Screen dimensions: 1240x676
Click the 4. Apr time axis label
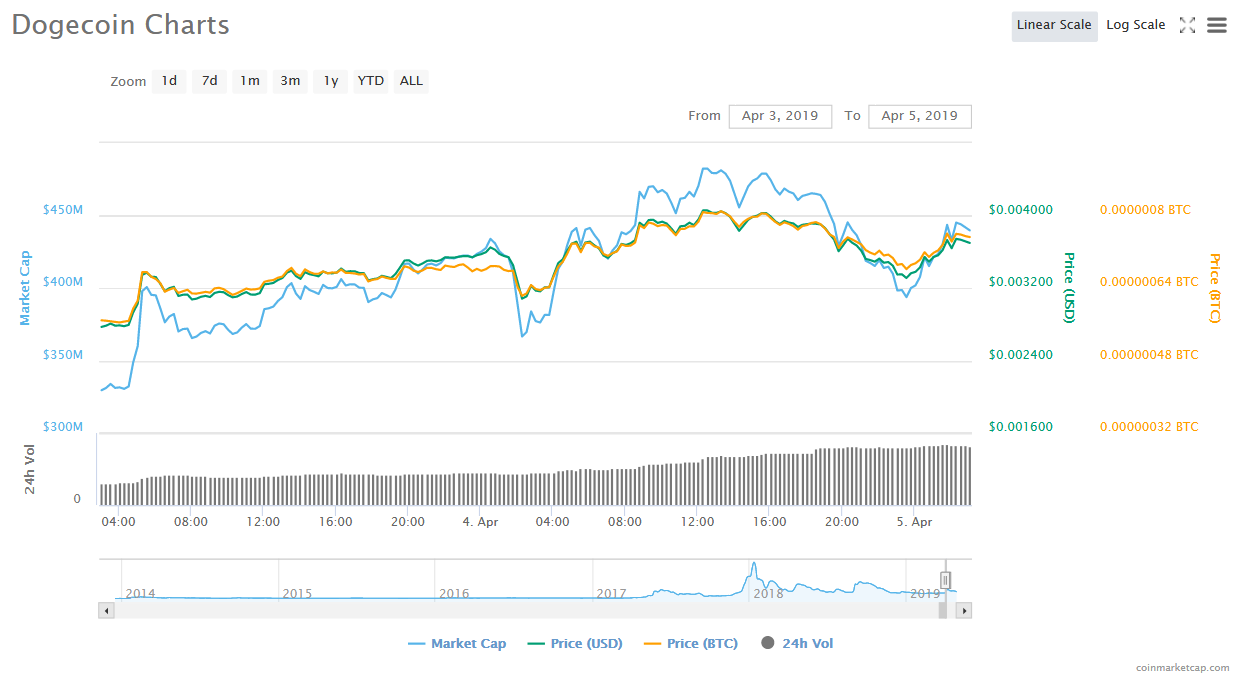pyautogui.click(x=481, y=522)
